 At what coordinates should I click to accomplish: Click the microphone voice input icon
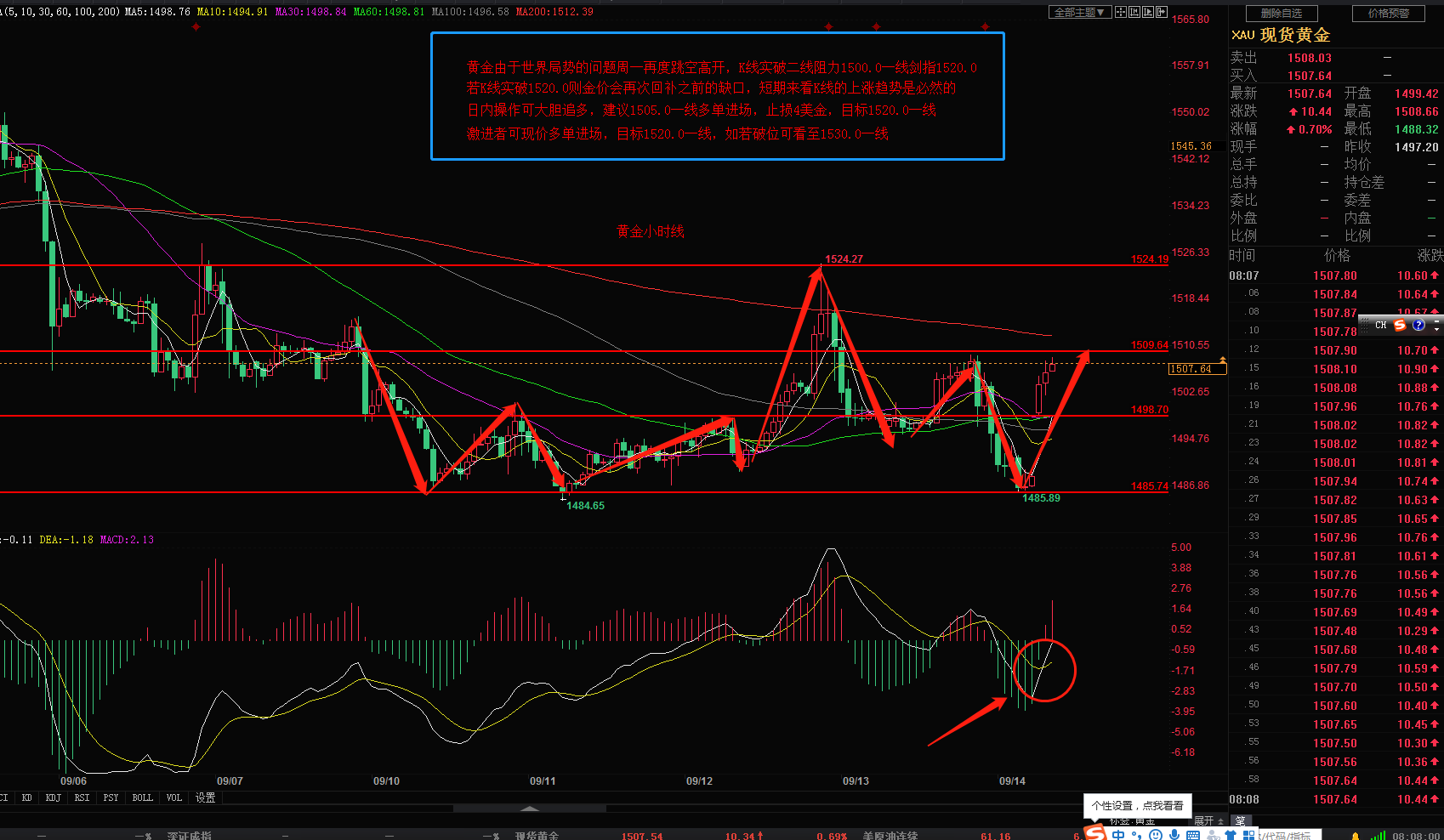coord(1174,835)
